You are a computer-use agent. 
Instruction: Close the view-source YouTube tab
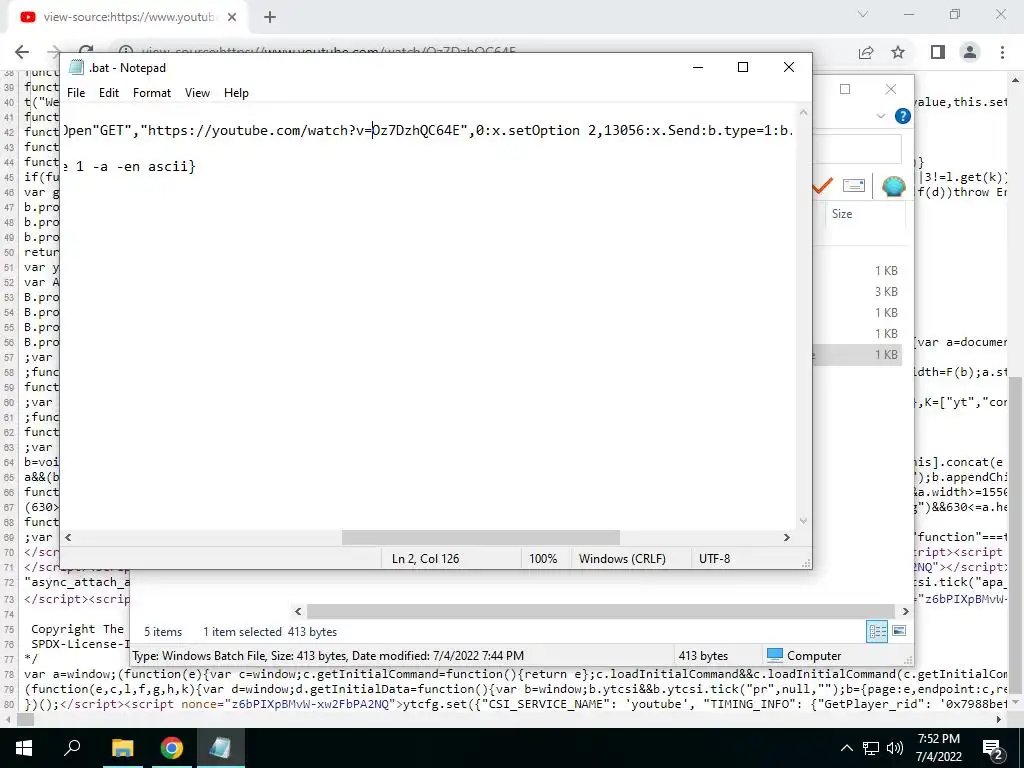click(x=232, y=17)
